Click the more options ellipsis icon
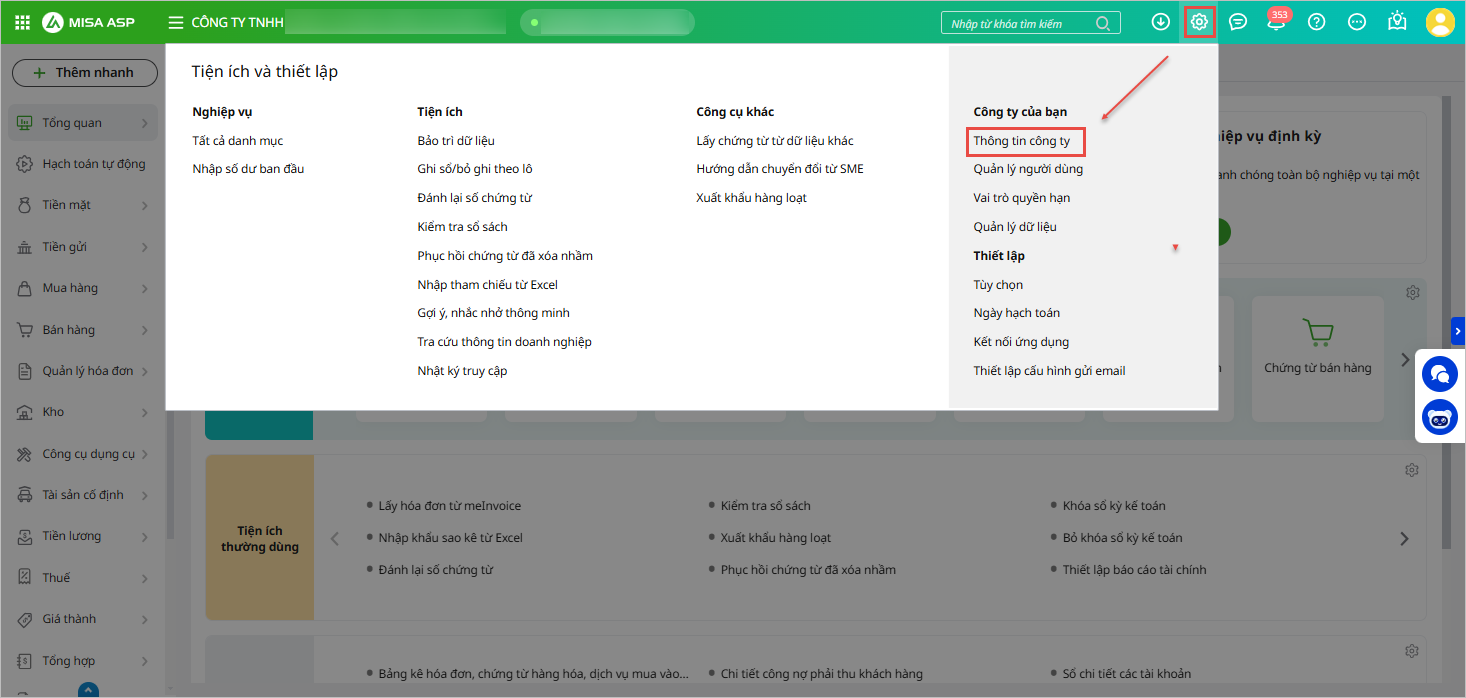Viewport: 1466px width, 698px height. point(1357,22)
